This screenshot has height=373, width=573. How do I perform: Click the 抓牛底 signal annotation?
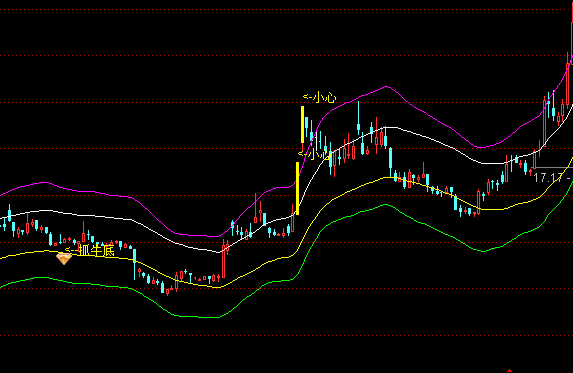pos(90,250)
